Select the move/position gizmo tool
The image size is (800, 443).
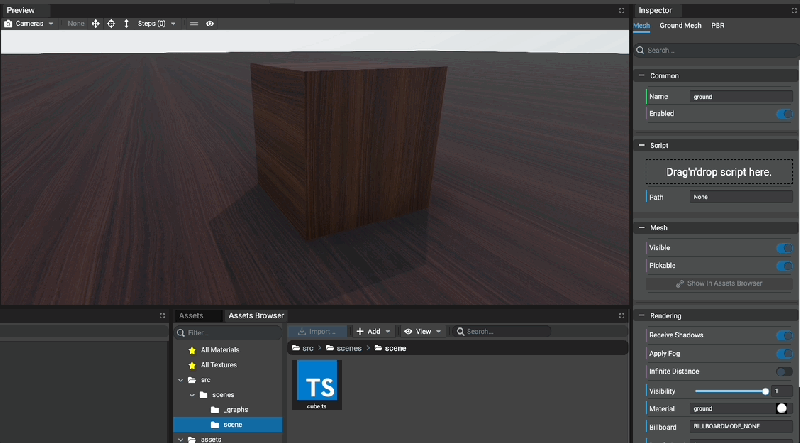click(x=96, y=23)
